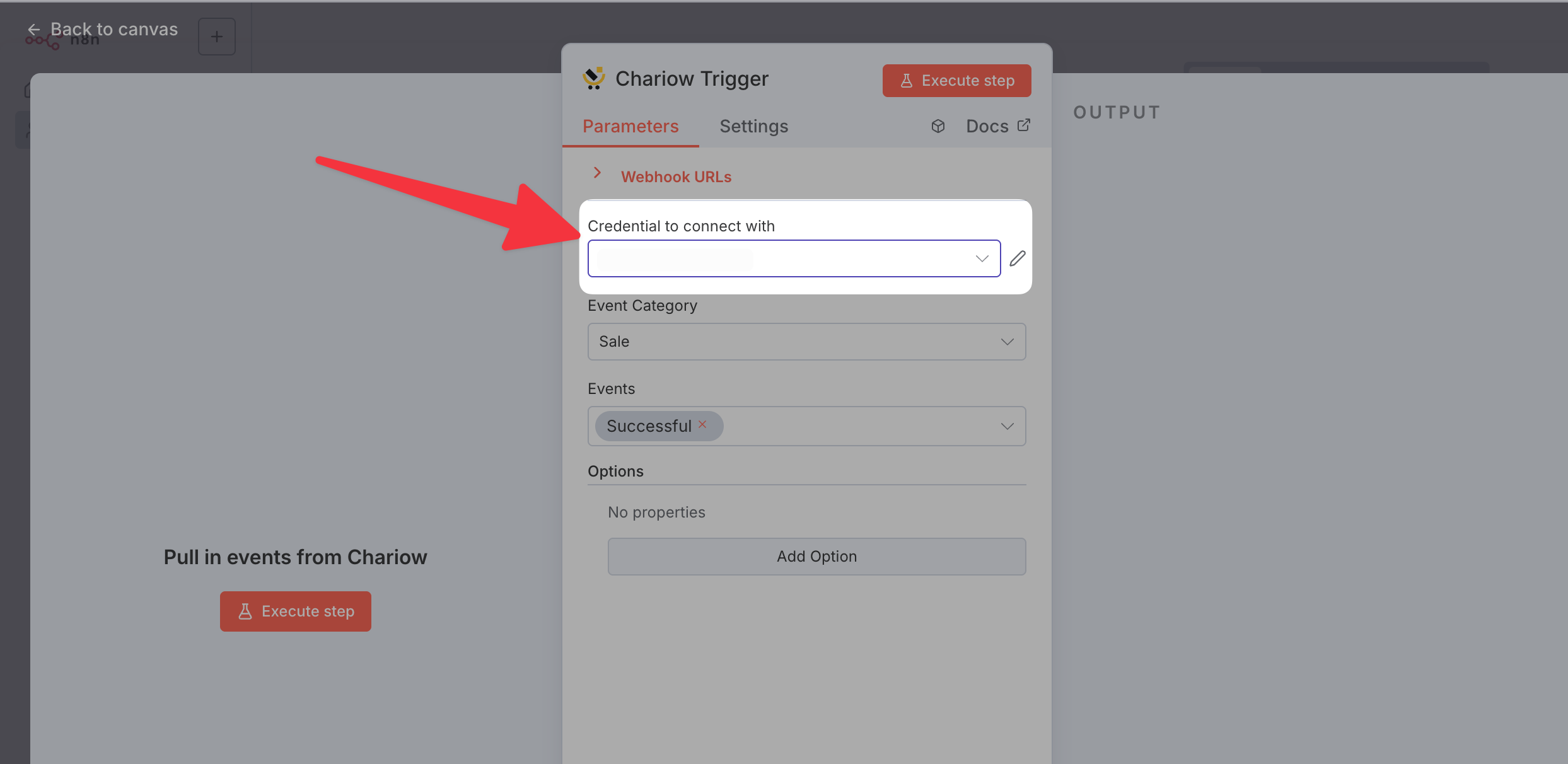Open the Events dropdown arrow
Viewport: 1568px width, 764px height.
click(x=1007, y=426)
